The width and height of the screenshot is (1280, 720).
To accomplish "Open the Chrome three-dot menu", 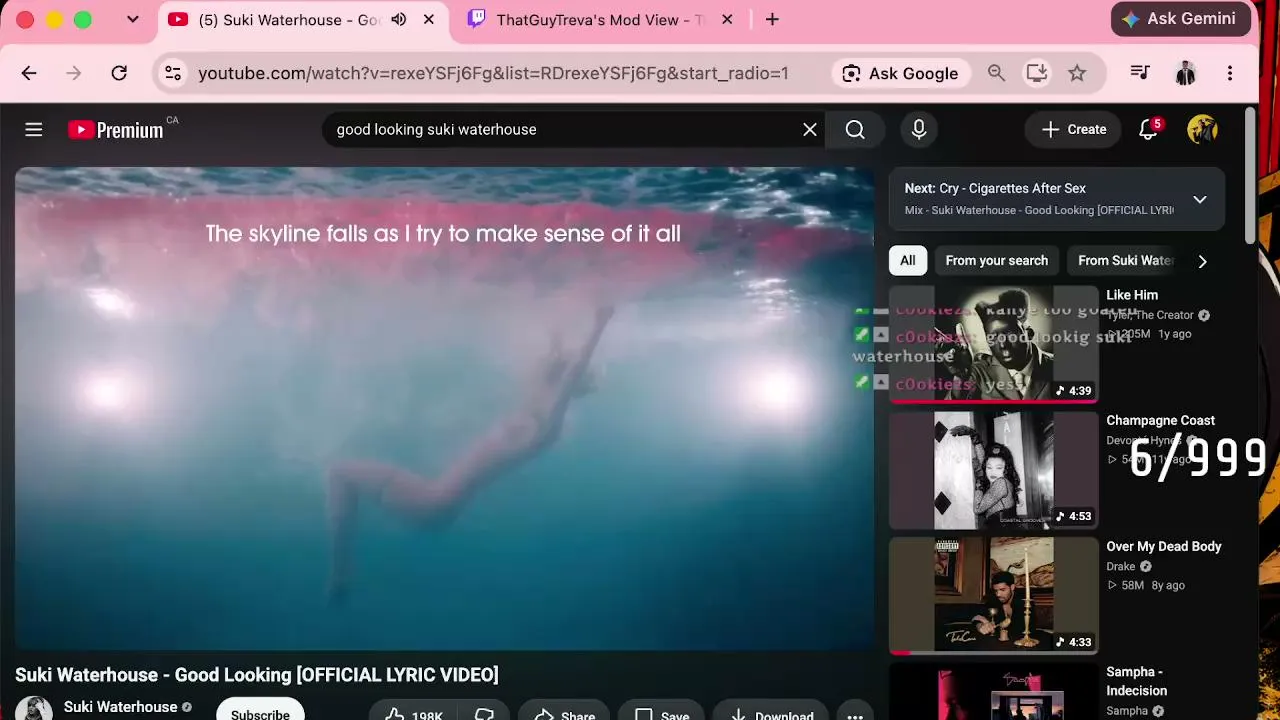I will point(1230,73).
